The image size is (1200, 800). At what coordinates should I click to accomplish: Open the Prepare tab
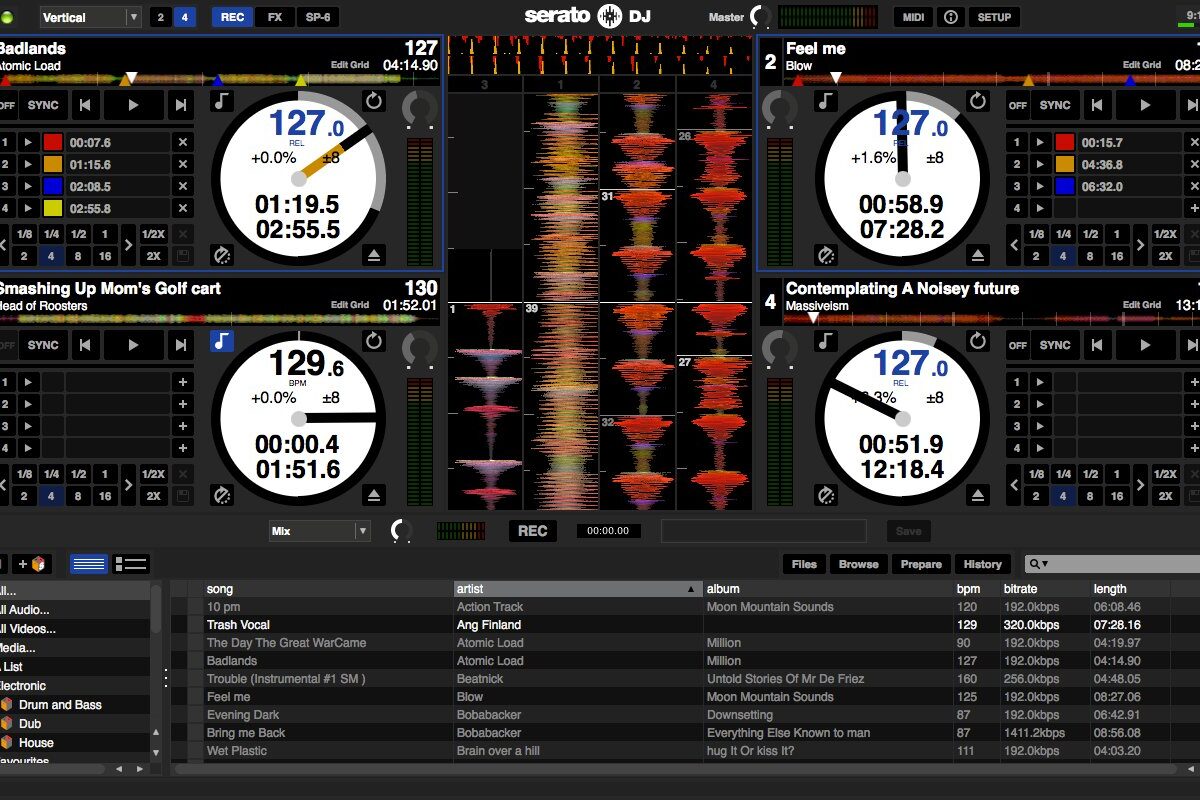[920, 564]
